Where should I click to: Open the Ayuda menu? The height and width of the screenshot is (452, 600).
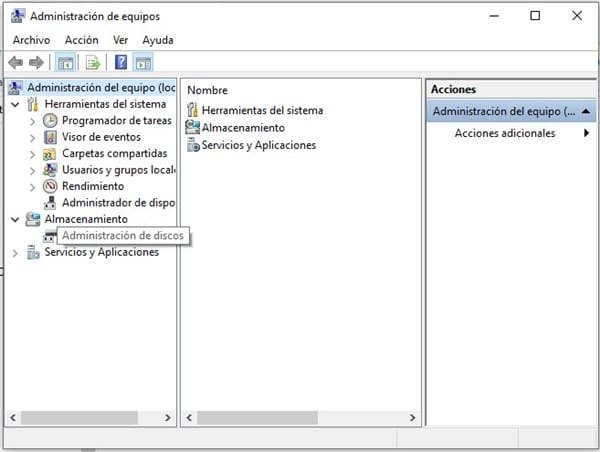(x=158, y=40)
